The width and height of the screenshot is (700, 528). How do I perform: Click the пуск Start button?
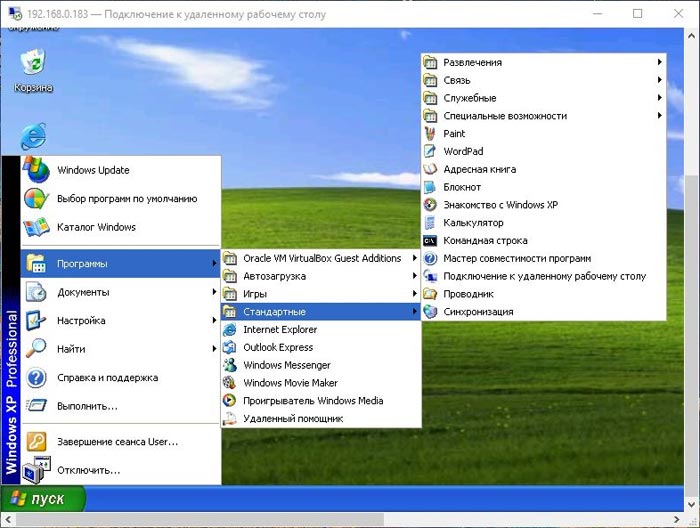pyautogui.click(x=43, y=499)
